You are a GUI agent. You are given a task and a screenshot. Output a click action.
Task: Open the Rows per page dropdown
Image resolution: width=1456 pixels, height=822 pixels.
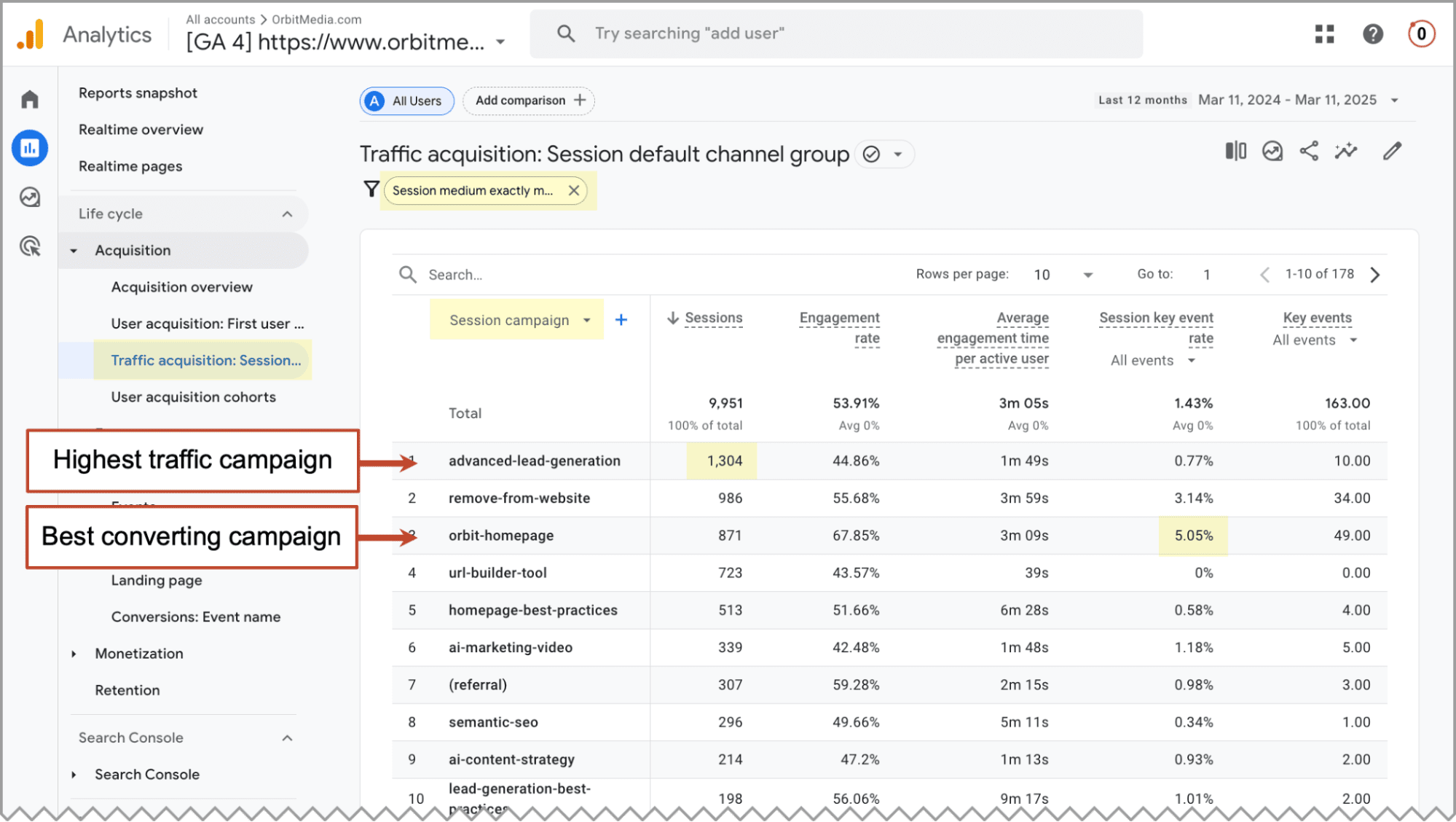coord(1088,275)
